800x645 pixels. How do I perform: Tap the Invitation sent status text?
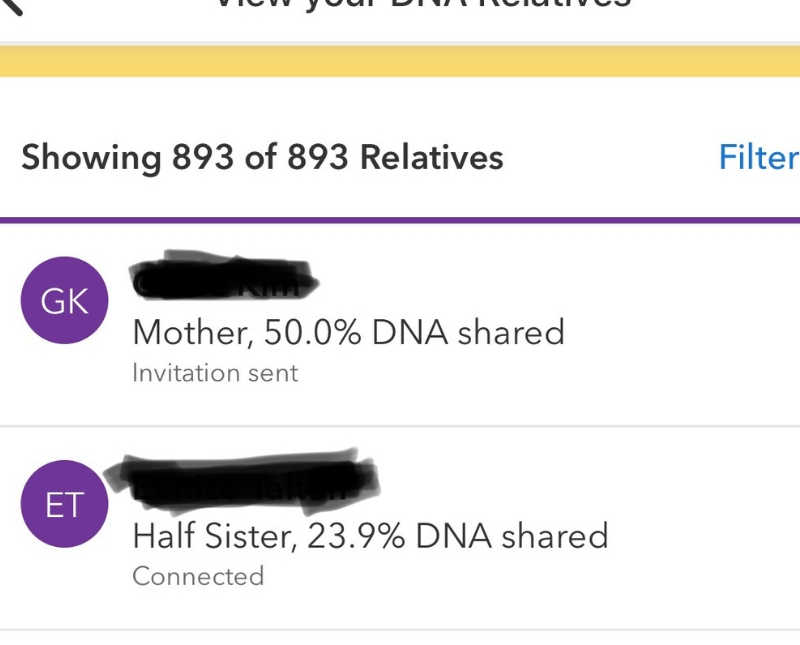(215, 373)
